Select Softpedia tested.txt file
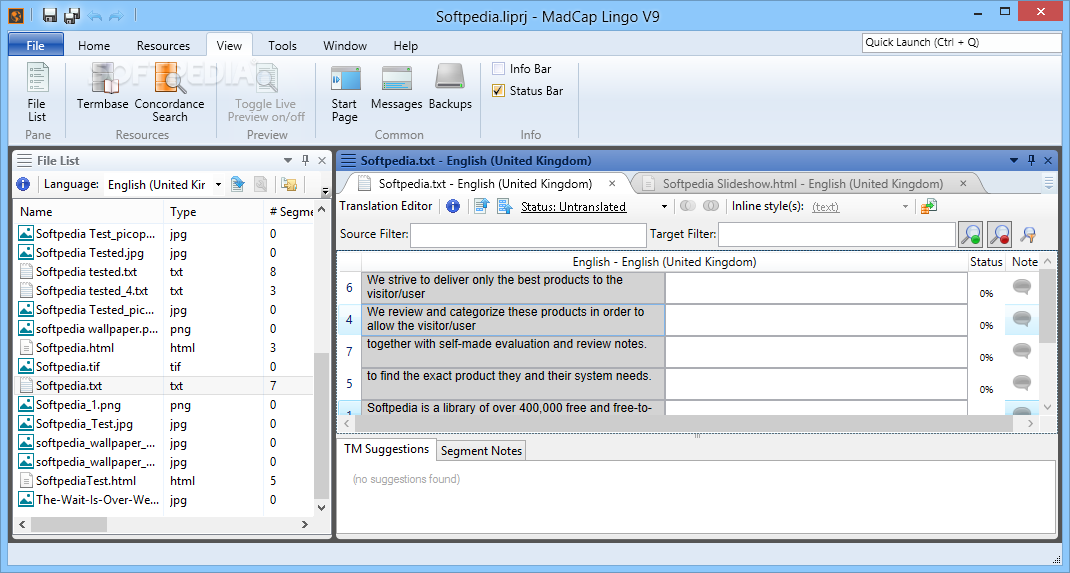The width and height of the screenshot is (1070, 573). [163, 271]
